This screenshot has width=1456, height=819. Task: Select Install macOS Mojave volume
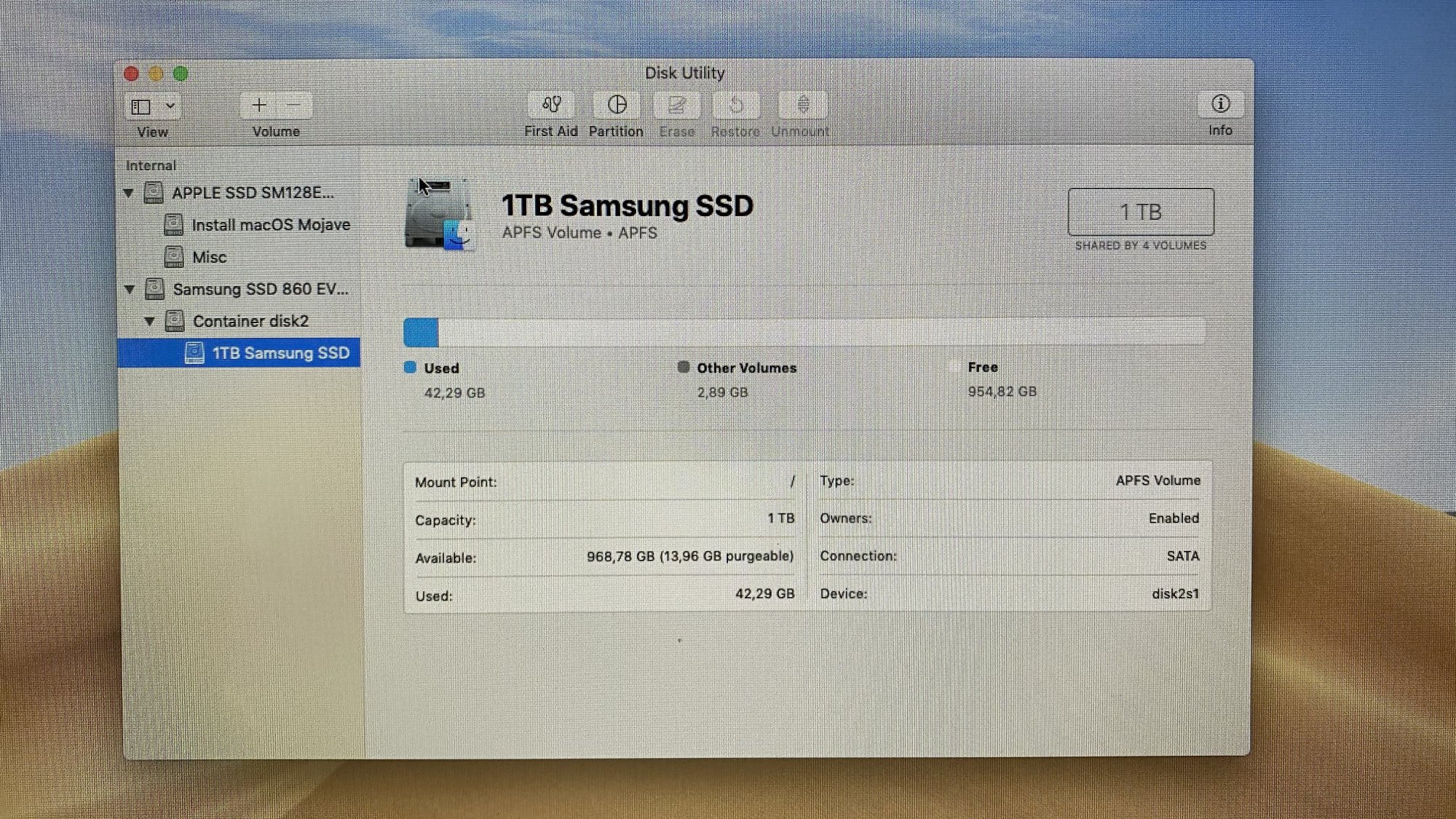pos(270,225)
